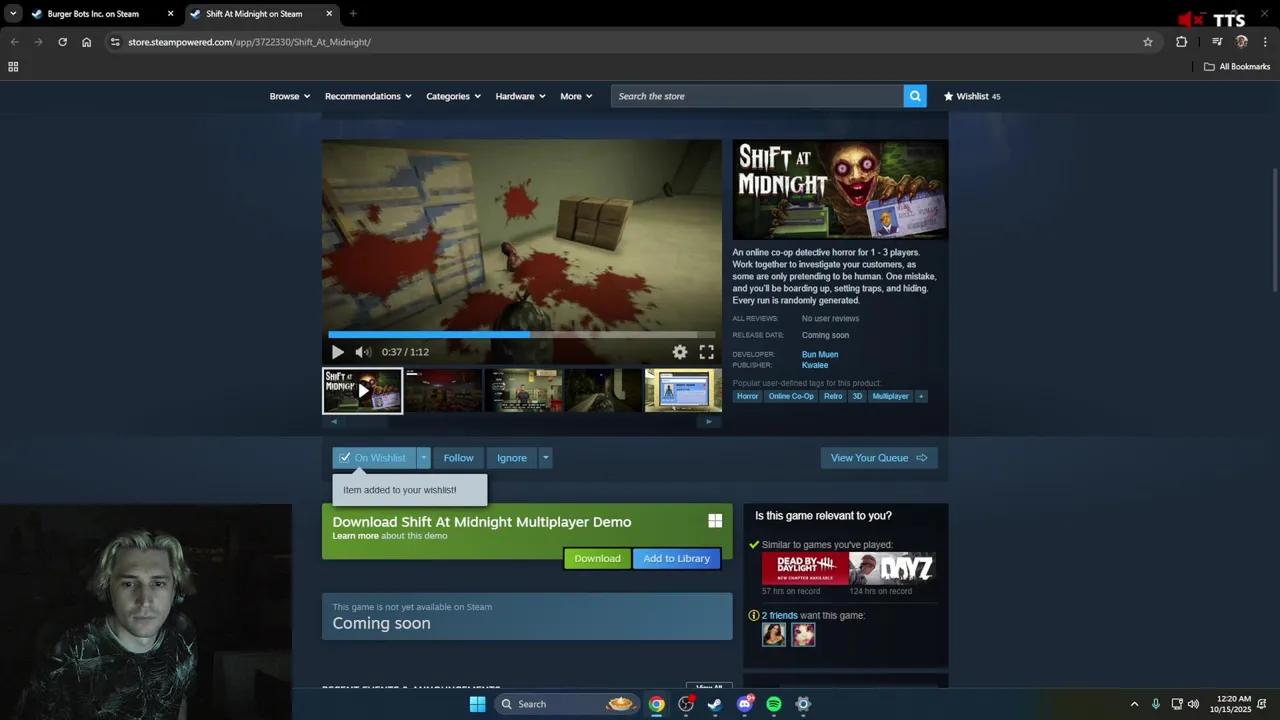The height and width of the screenshot is (720, 1280).
Task: Open first friend's avatar
Action: (774, 635)
